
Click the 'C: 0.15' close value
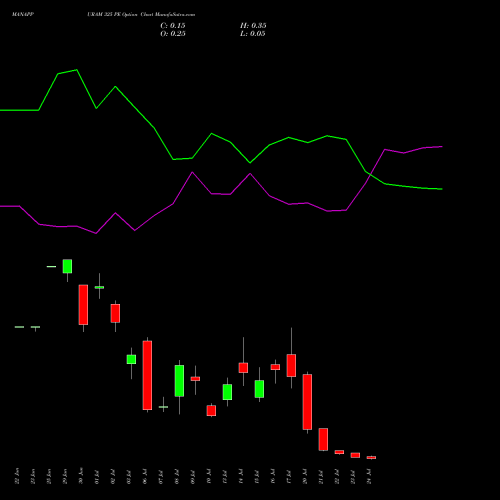click(x=173, y=26)
